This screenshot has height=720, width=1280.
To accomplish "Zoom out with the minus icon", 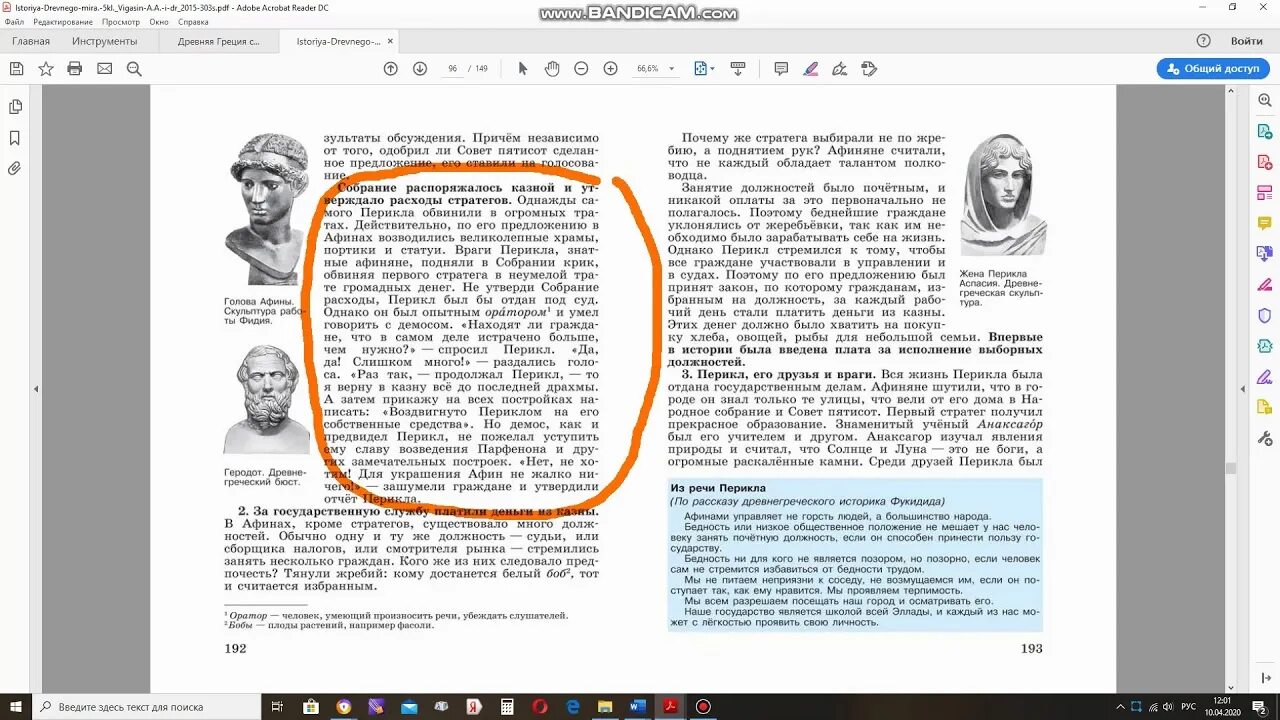I will point(581,69).
